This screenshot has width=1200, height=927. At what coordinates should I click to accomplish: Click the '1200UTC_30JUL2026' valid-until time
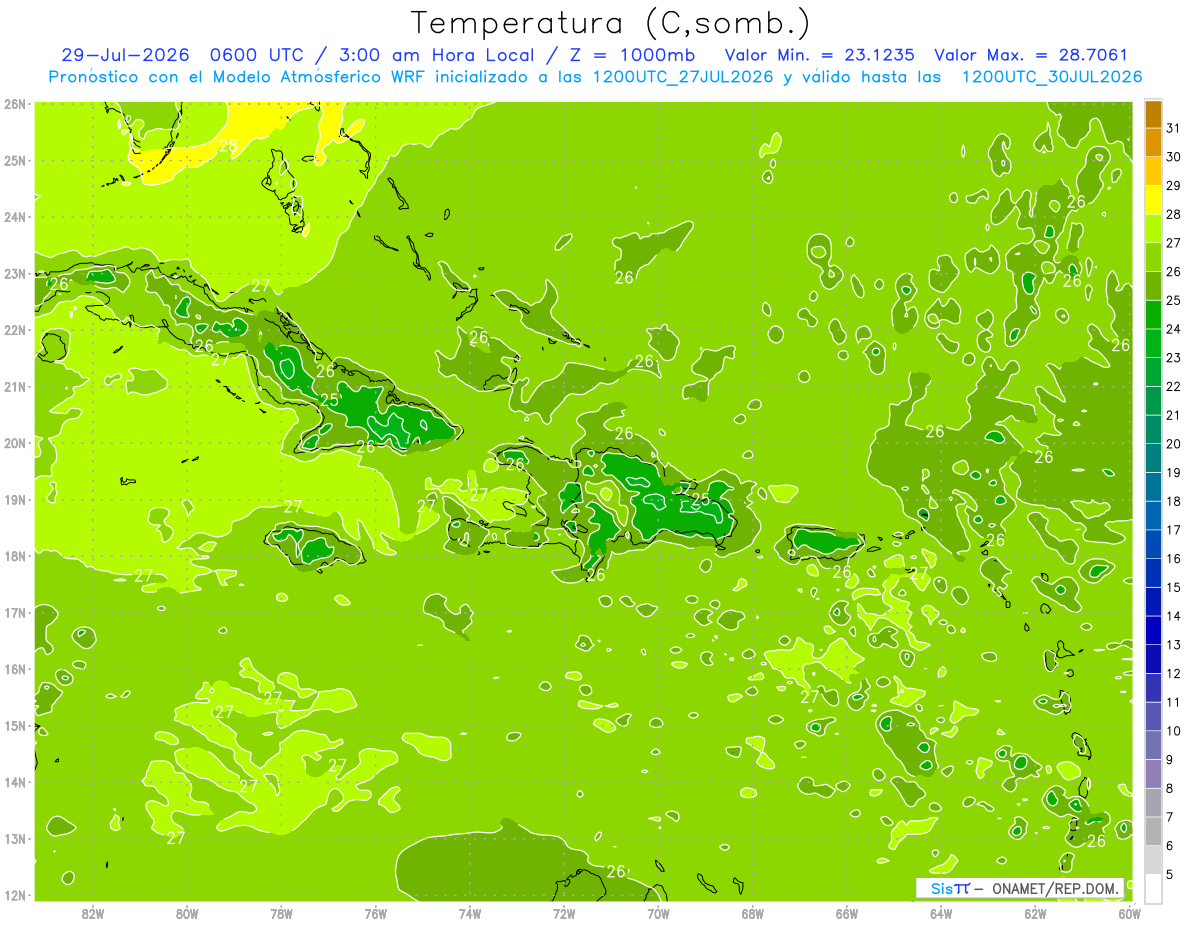coord(1052,77)
